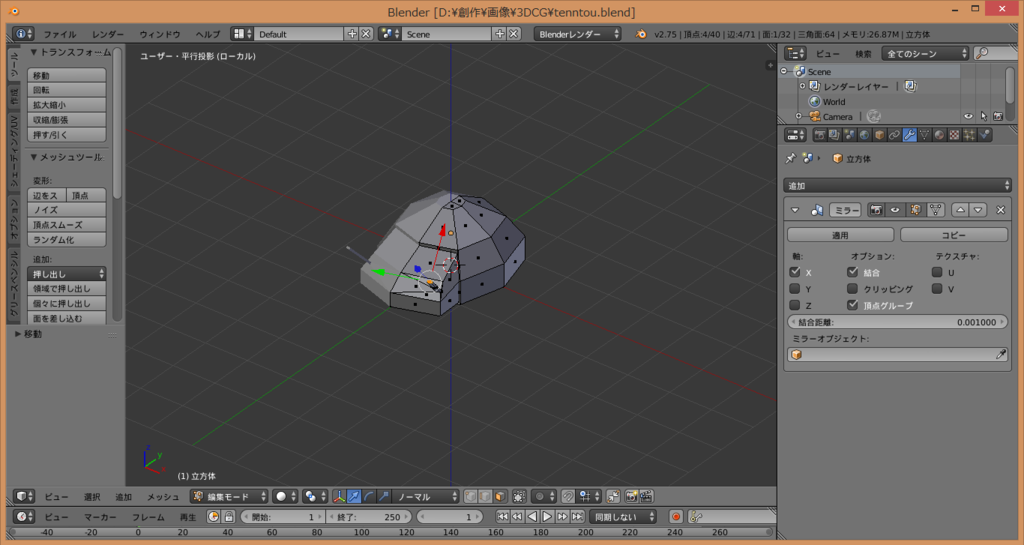Open the Texture properties tab checker icon
1024x545 pixels.
[955, 135]
